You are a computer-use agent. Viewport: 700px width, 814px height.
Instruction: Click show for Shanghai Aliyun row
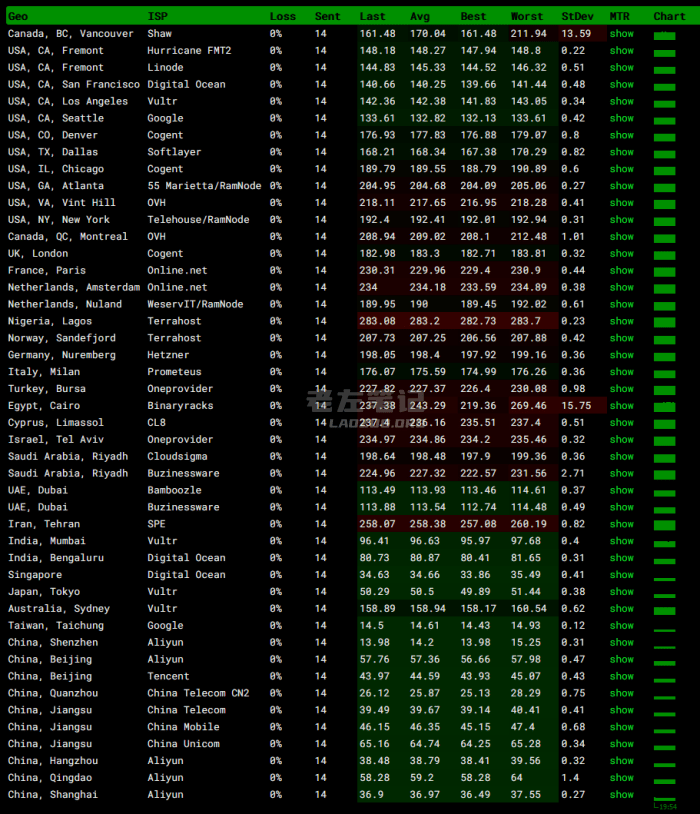[622, 795]
